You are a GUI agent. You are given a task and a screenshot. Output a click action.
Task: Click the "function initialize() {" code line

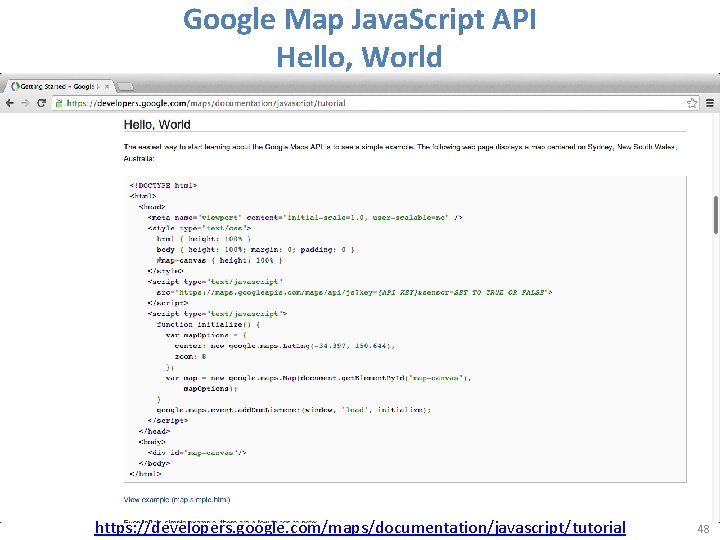[x=208, y=325]
